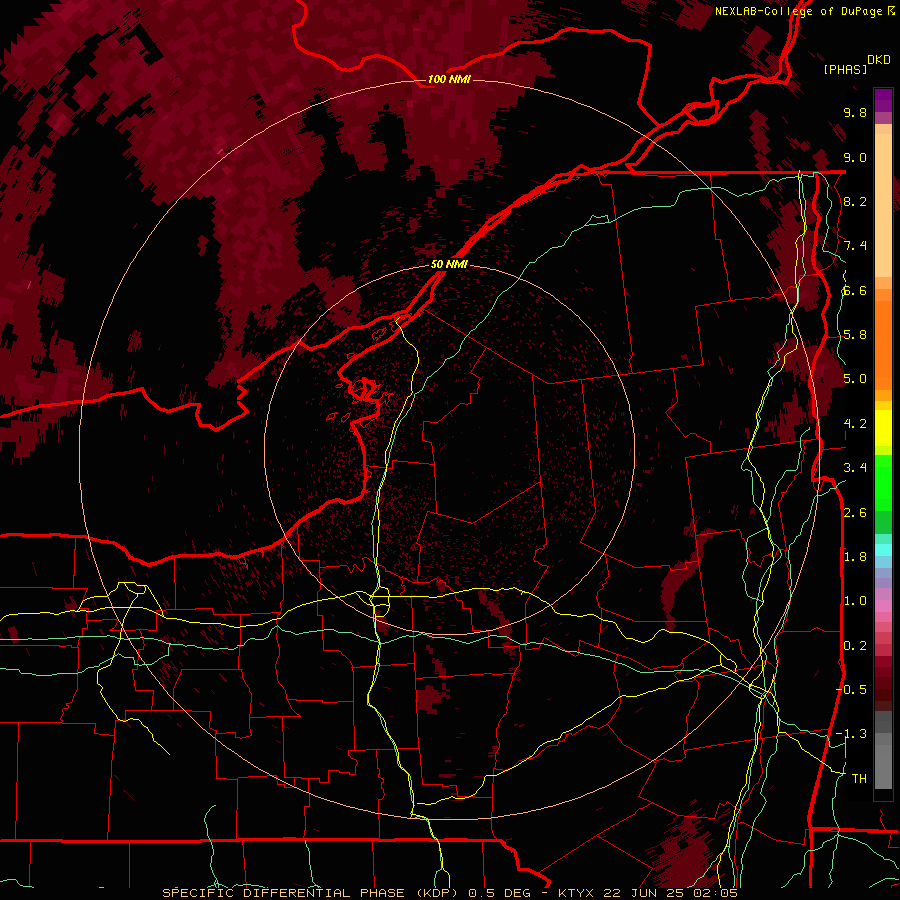Click the 7.4 value on the color scale

855,246
